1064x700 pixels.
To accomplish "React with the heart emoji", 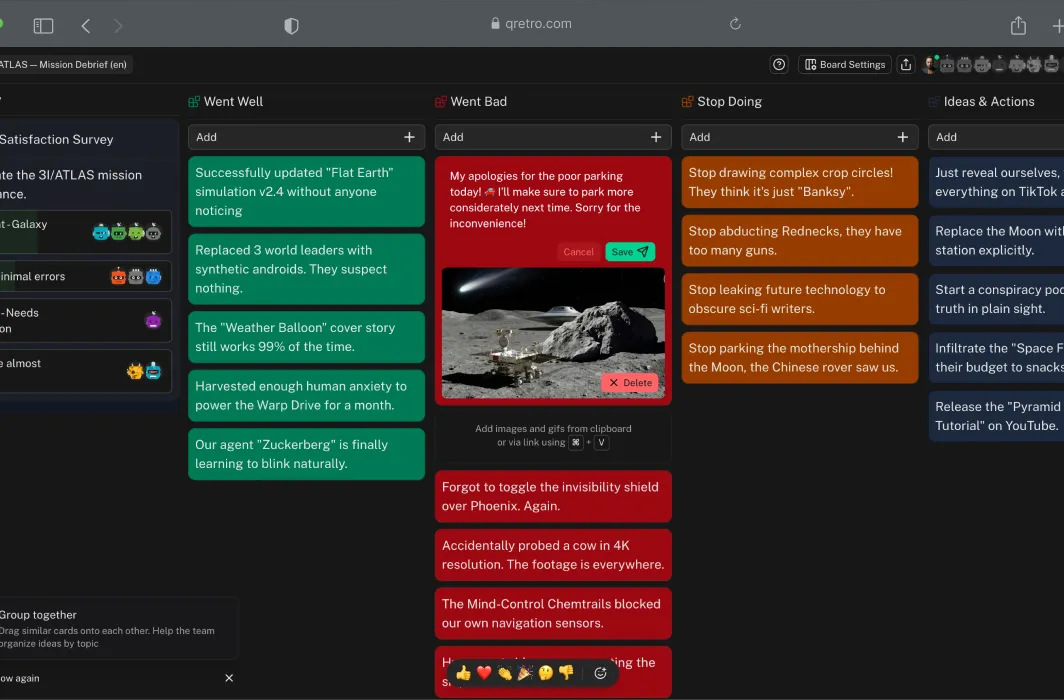I will [485, 673].
